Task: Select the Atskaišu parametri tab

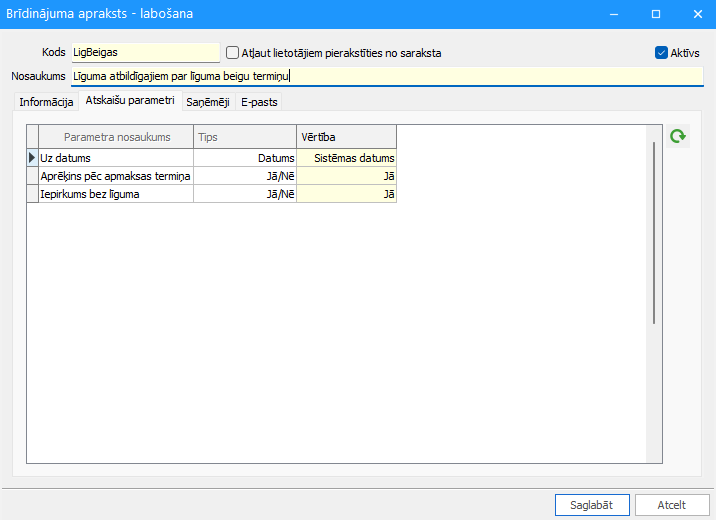Action: click(130, 100)
